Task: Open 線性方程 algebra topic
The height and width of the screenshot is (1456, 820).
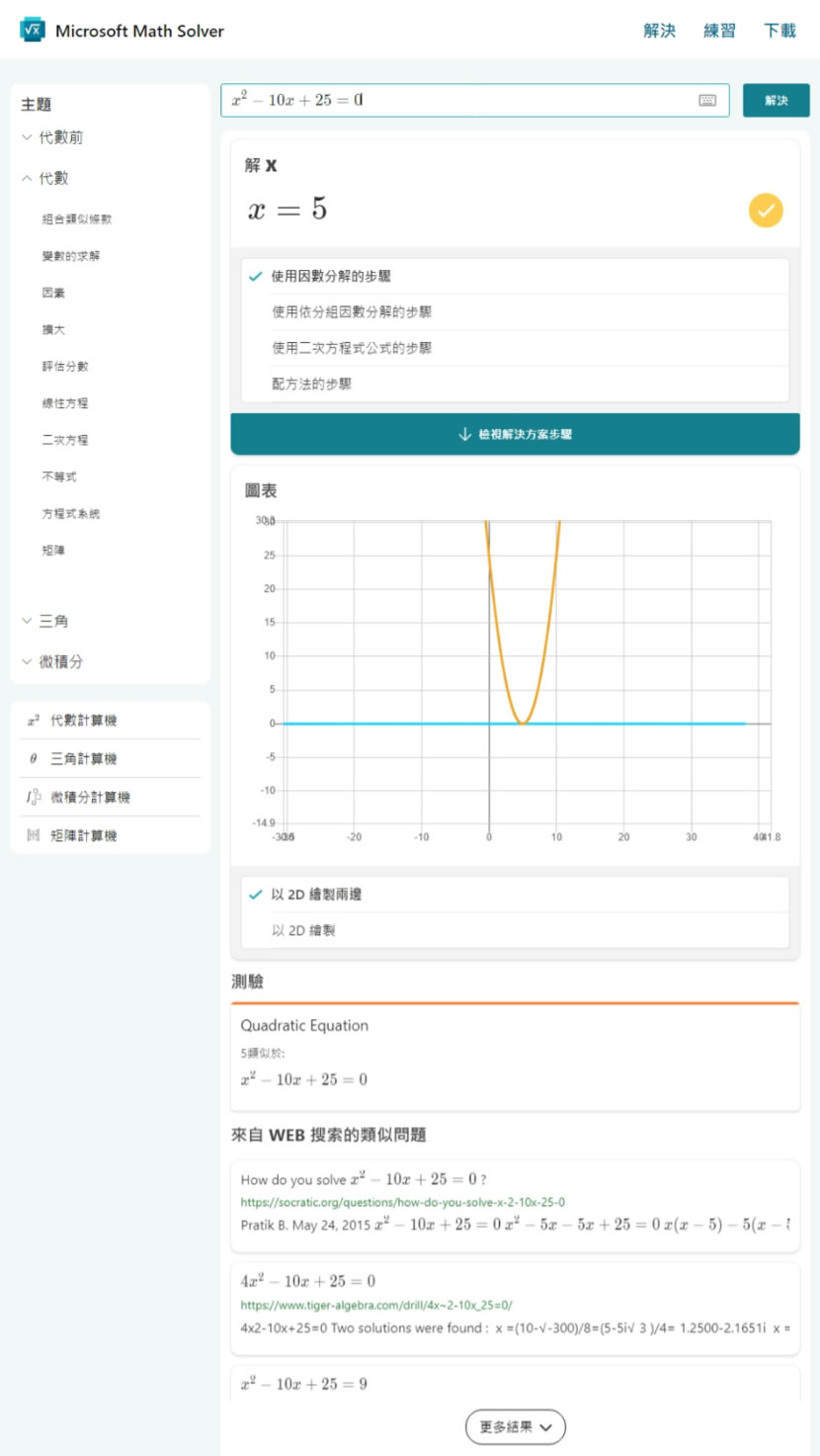Action: (65, 403)
